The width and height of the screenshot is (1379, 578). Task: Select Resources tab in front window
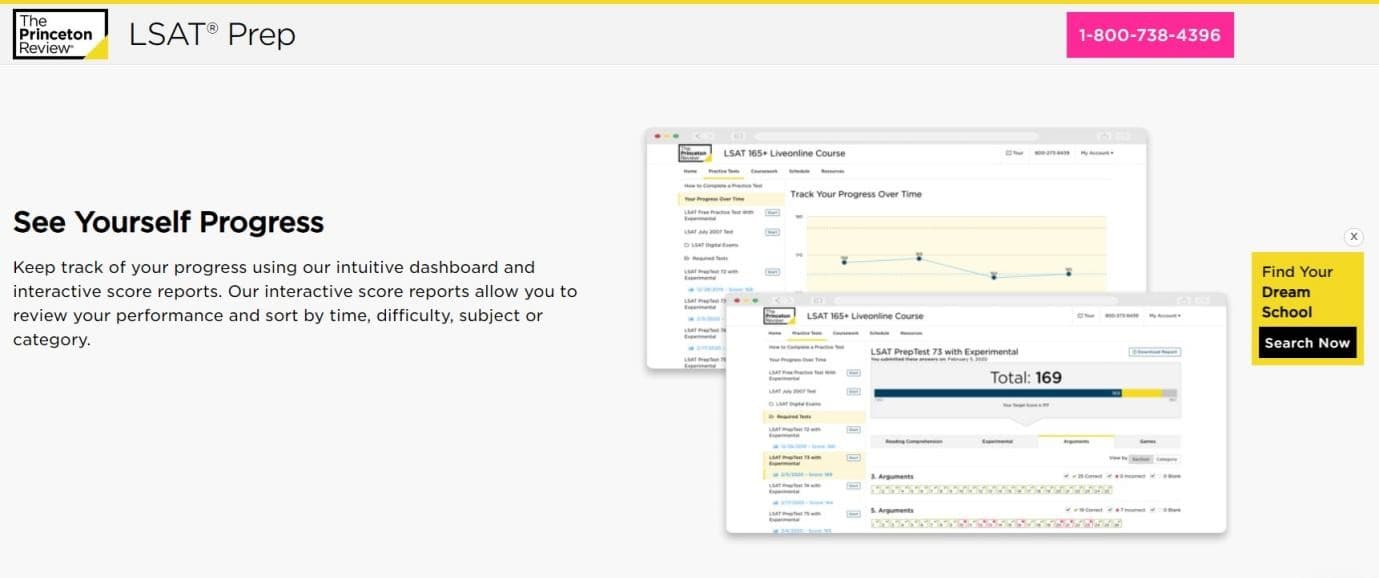tap(911, 333)
